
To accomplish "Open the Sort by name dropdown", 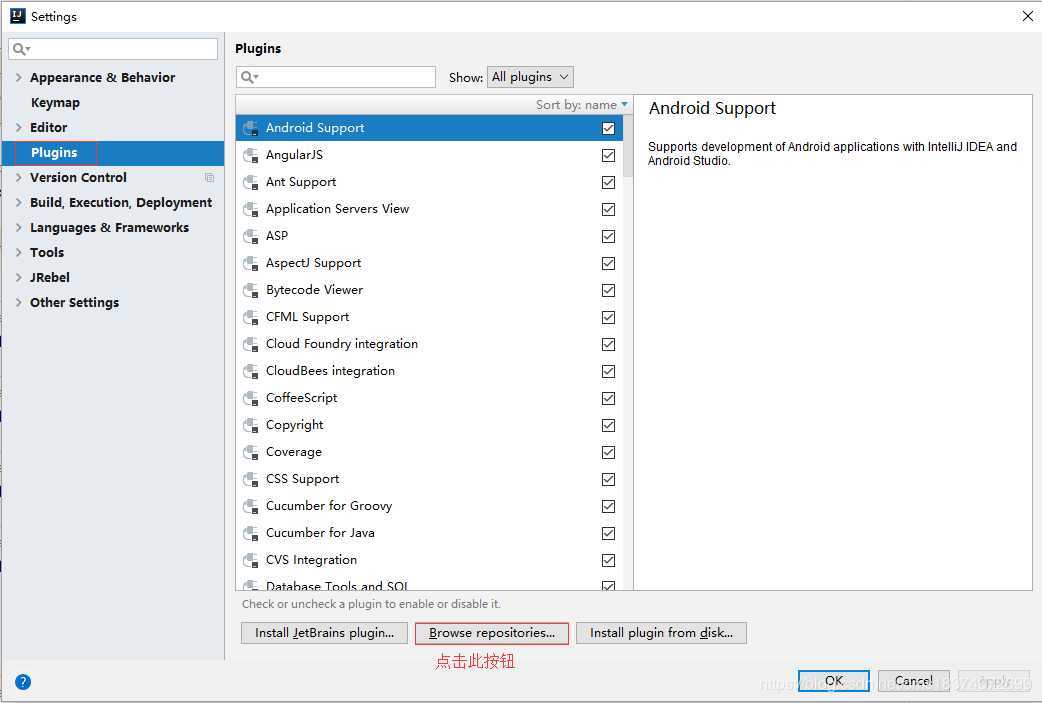I will [582, 104].
